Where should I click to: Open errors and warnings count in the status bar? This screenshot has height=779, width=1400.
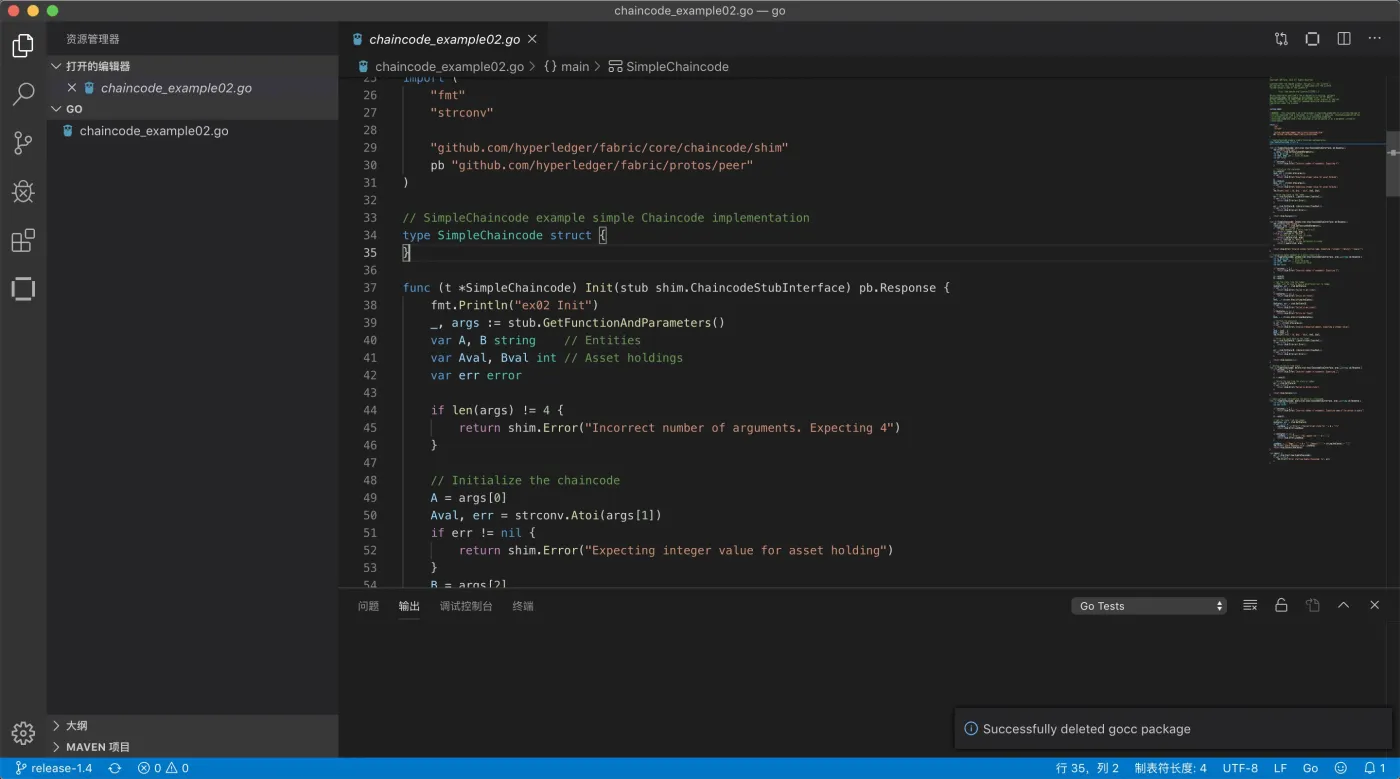[163, 768]
